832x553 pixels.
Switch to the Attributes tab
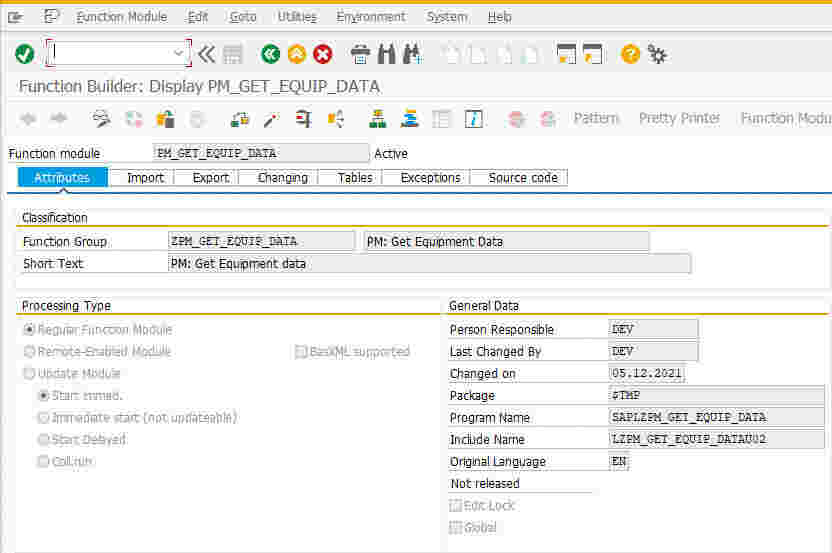tap(62, 178)
